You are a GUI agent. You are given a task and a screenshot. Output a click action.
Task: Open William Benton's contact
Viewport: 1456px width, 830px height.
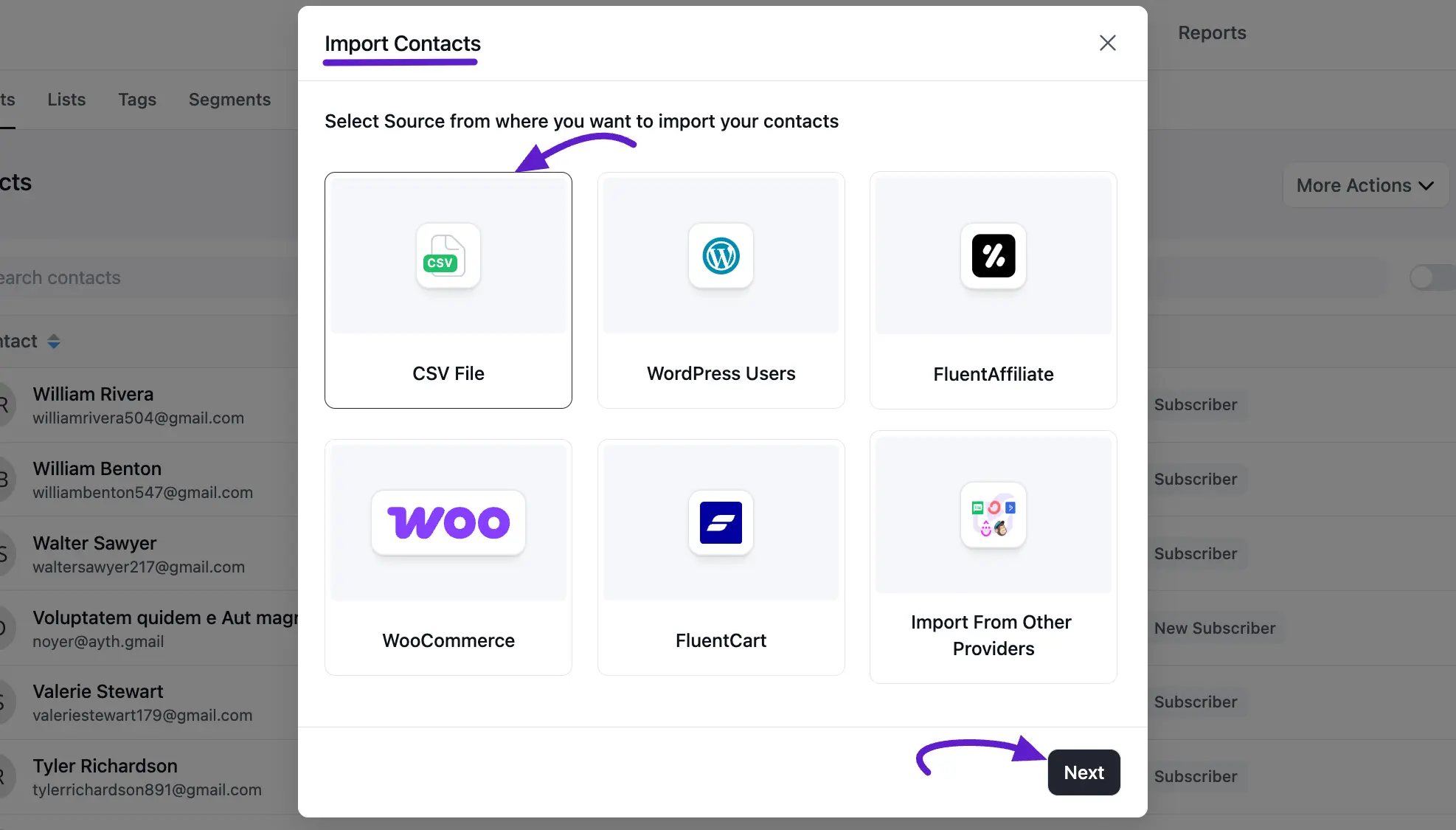click(97, 468)
